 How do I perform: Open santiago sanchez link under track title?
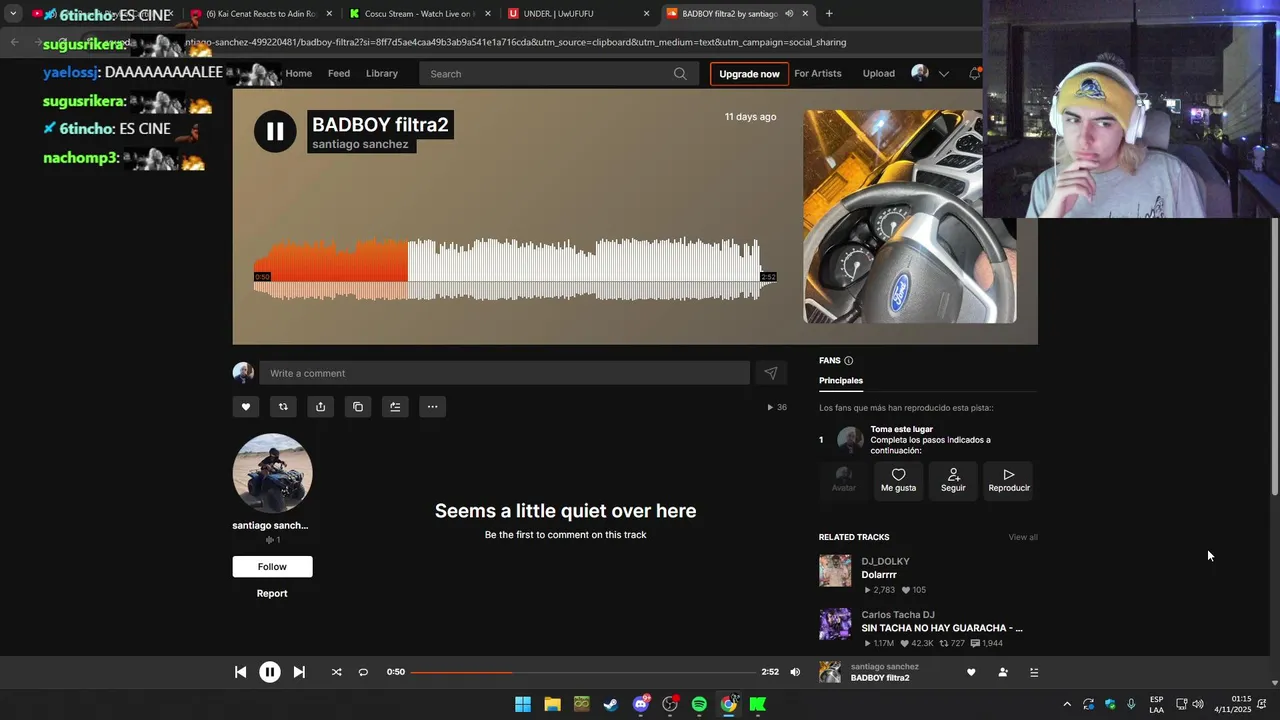click(x=360, y=144)
